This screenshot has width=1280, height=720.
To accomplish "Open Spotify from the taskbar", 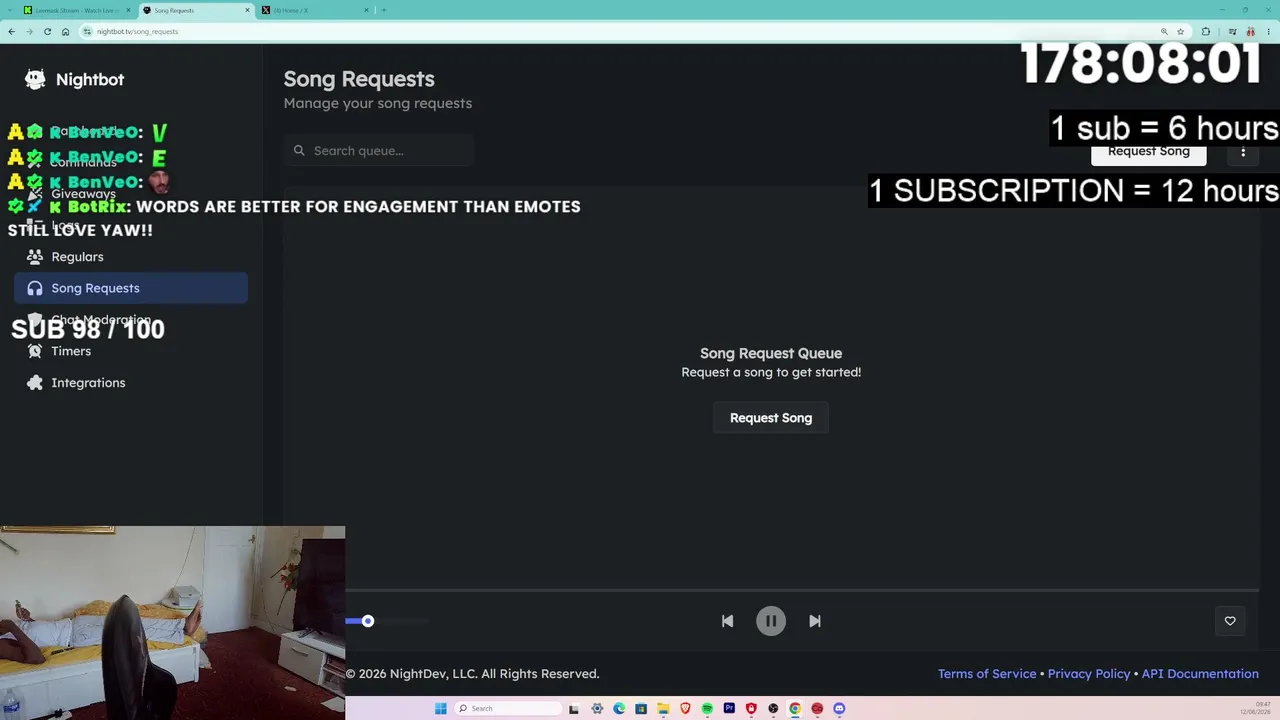I will [x=707, y=708].
